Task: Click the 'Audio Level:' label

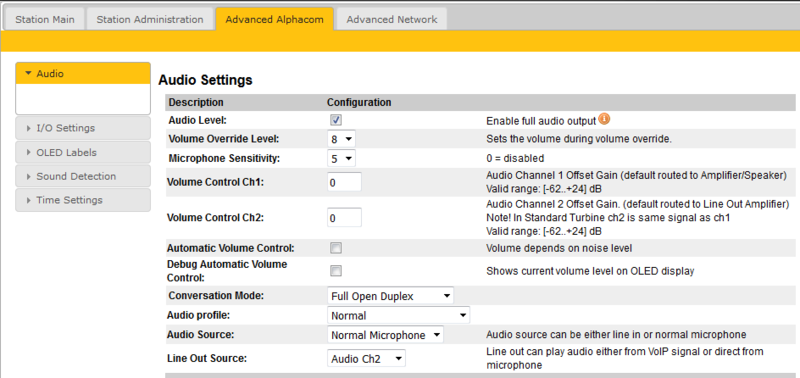Action: [x=197, y=121]
